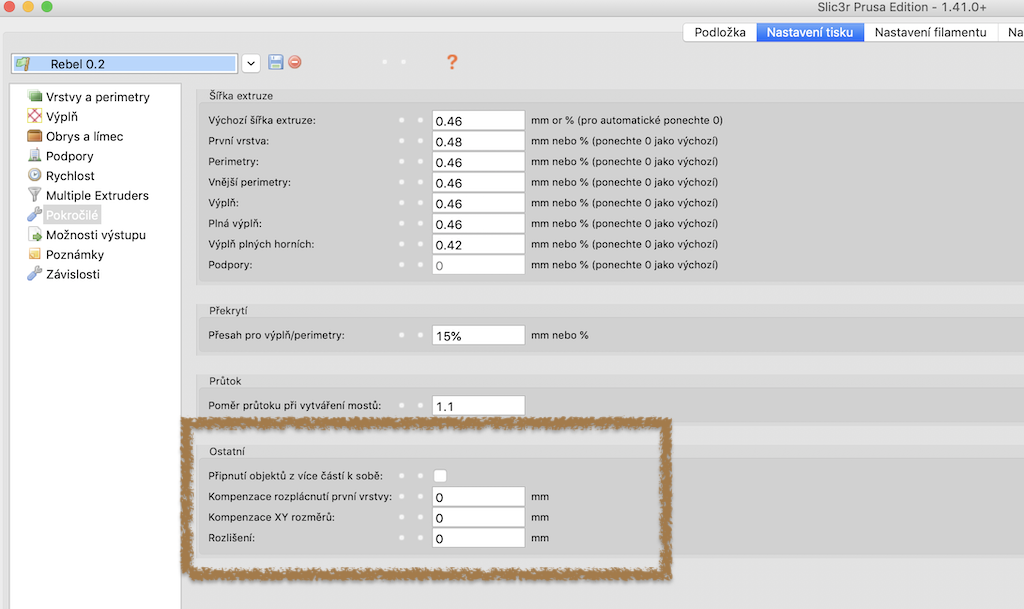Open Rychlost speed settings
Viewport: 1024px width, 609px height.
[70, 176]
